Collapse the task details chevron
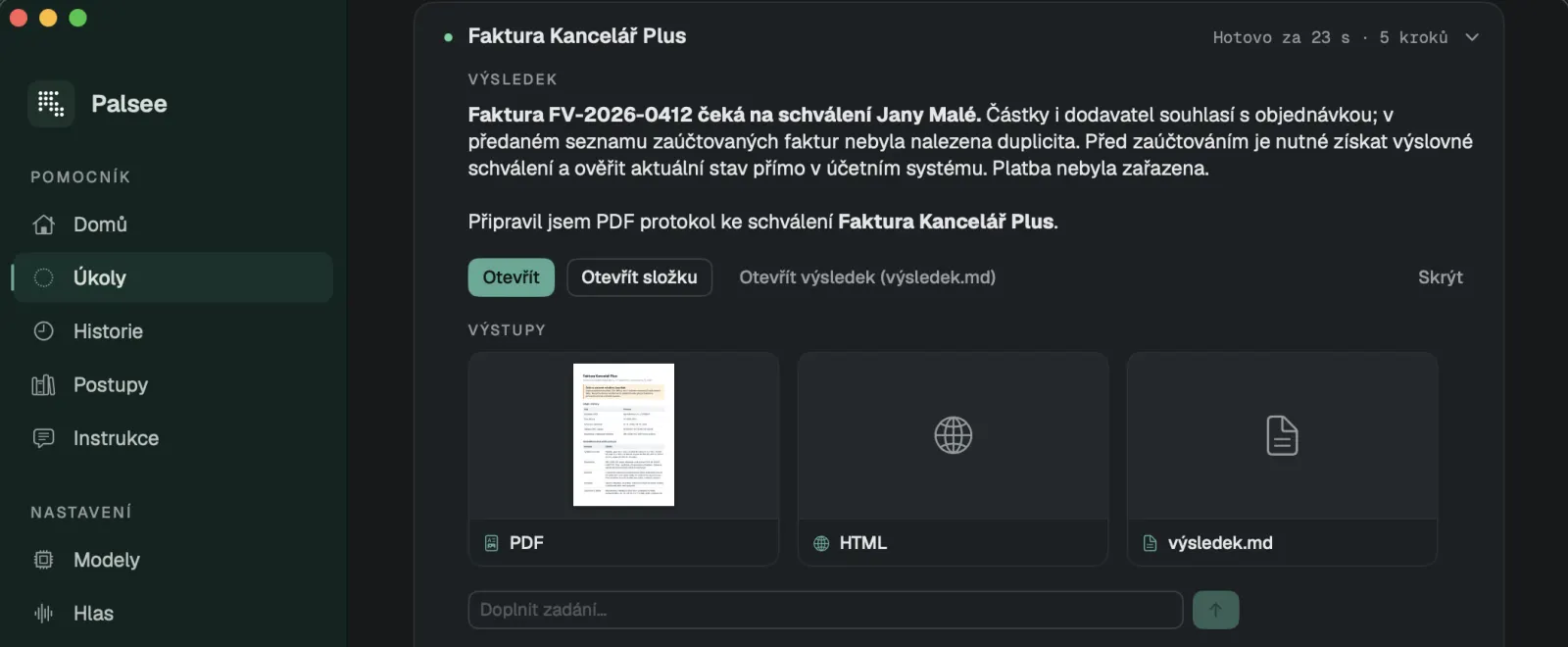 1472,37
